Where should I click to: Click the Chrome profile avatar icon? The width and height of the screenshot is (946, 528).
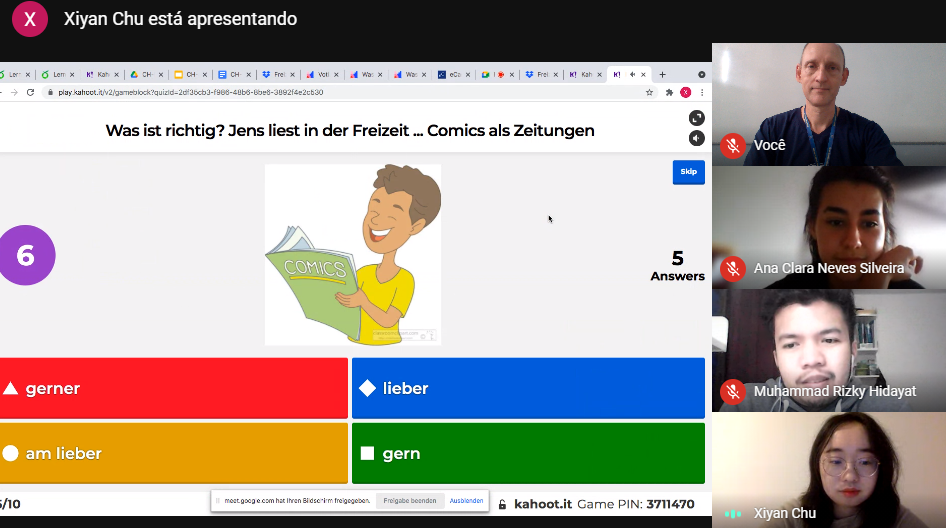pos(685,92)
